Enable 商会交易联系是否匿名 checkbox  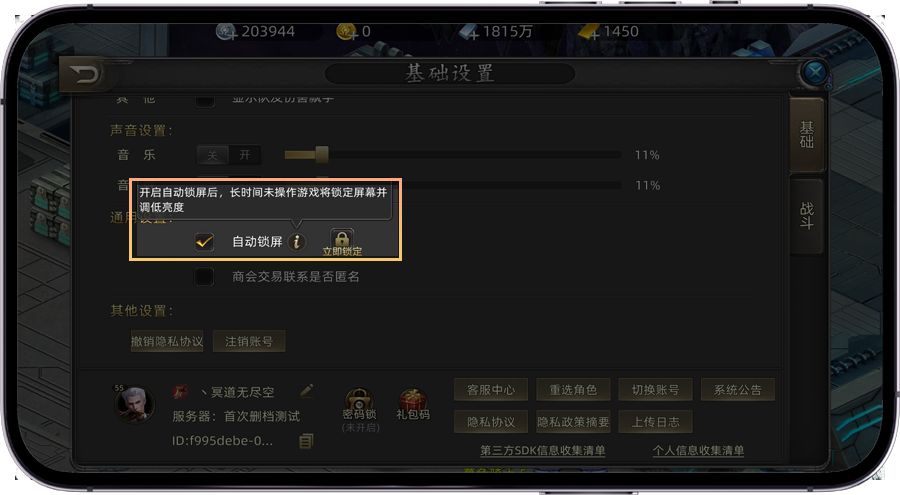point(204,277)
